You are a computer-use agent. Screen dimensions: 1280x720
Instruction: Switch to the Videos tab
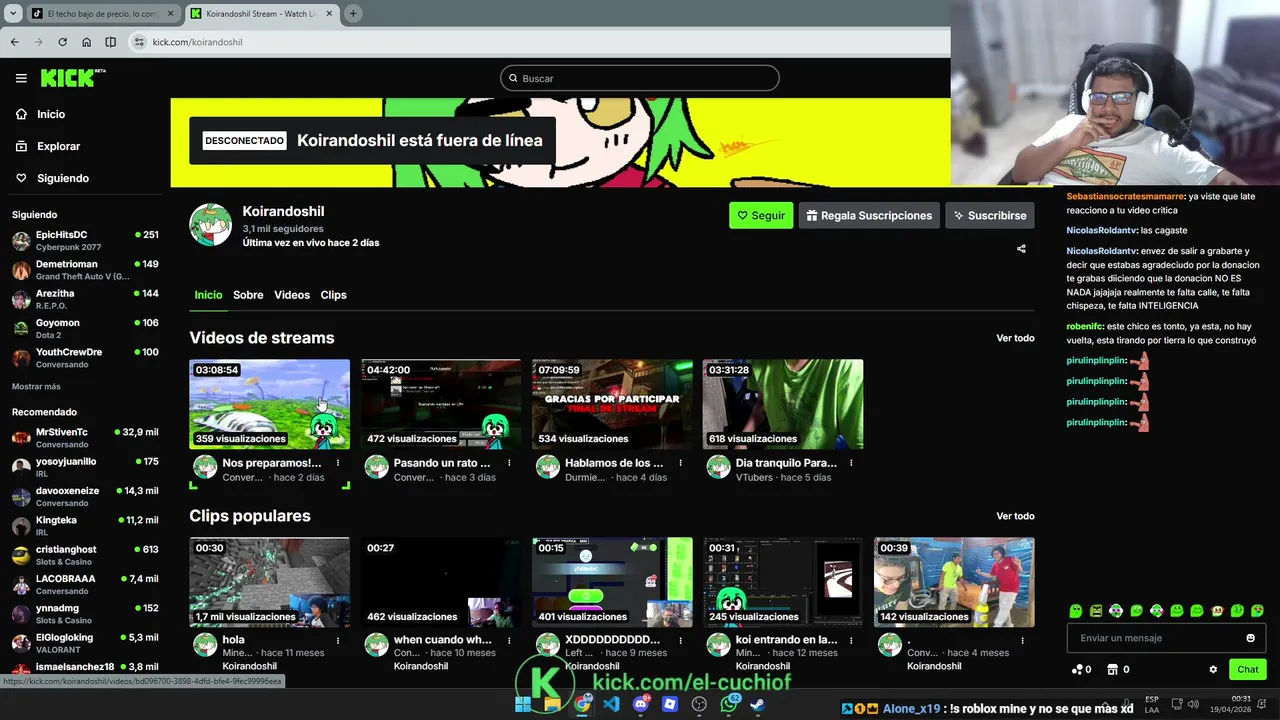point(292,295)
